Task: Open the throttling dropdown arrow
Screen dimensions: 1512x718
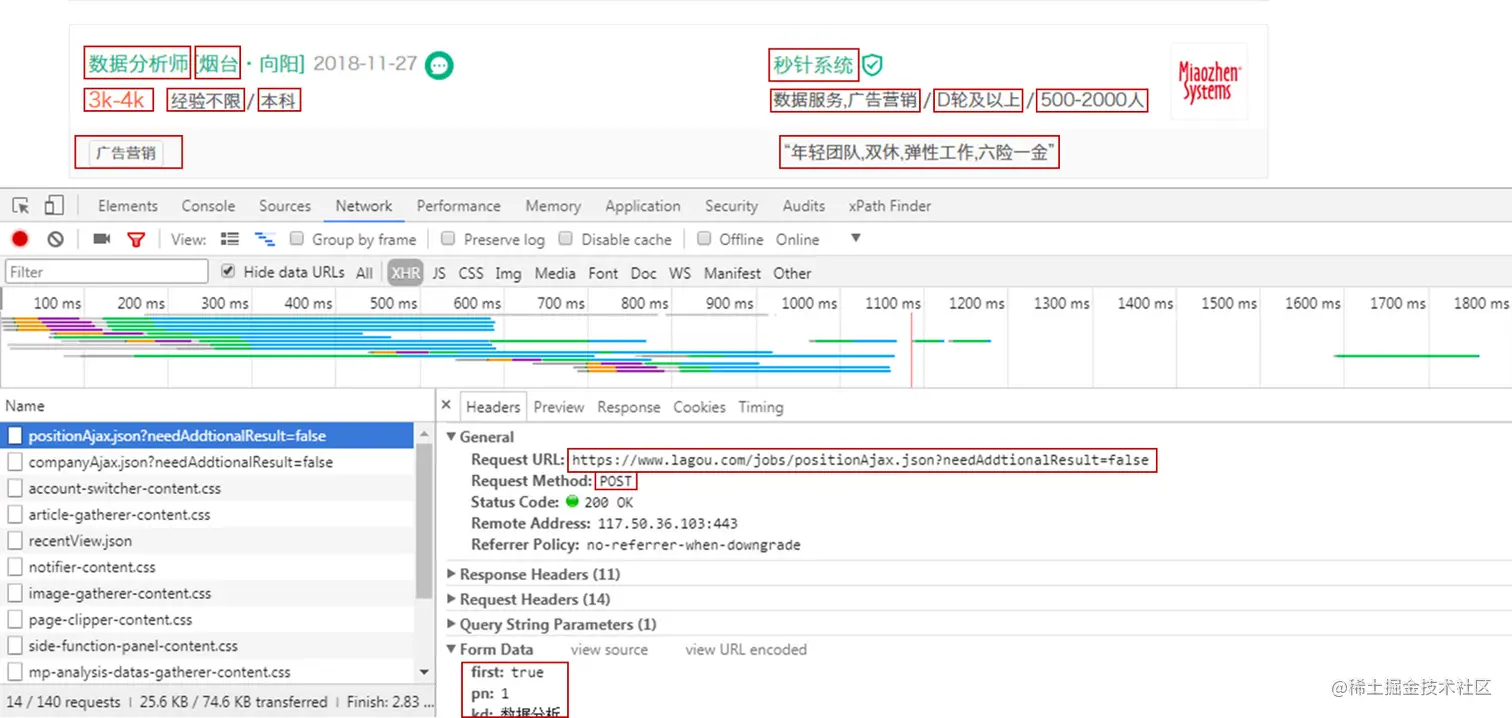Action: pos(855,238)
